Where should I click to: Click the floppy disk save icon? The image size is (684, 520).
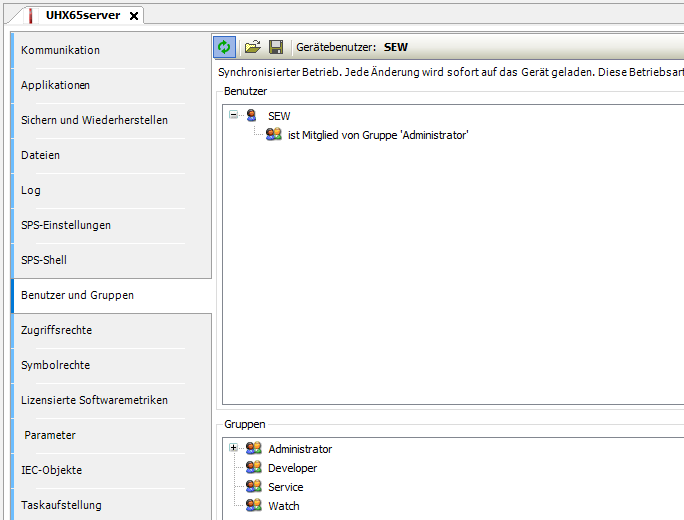(x=276, y=47)
